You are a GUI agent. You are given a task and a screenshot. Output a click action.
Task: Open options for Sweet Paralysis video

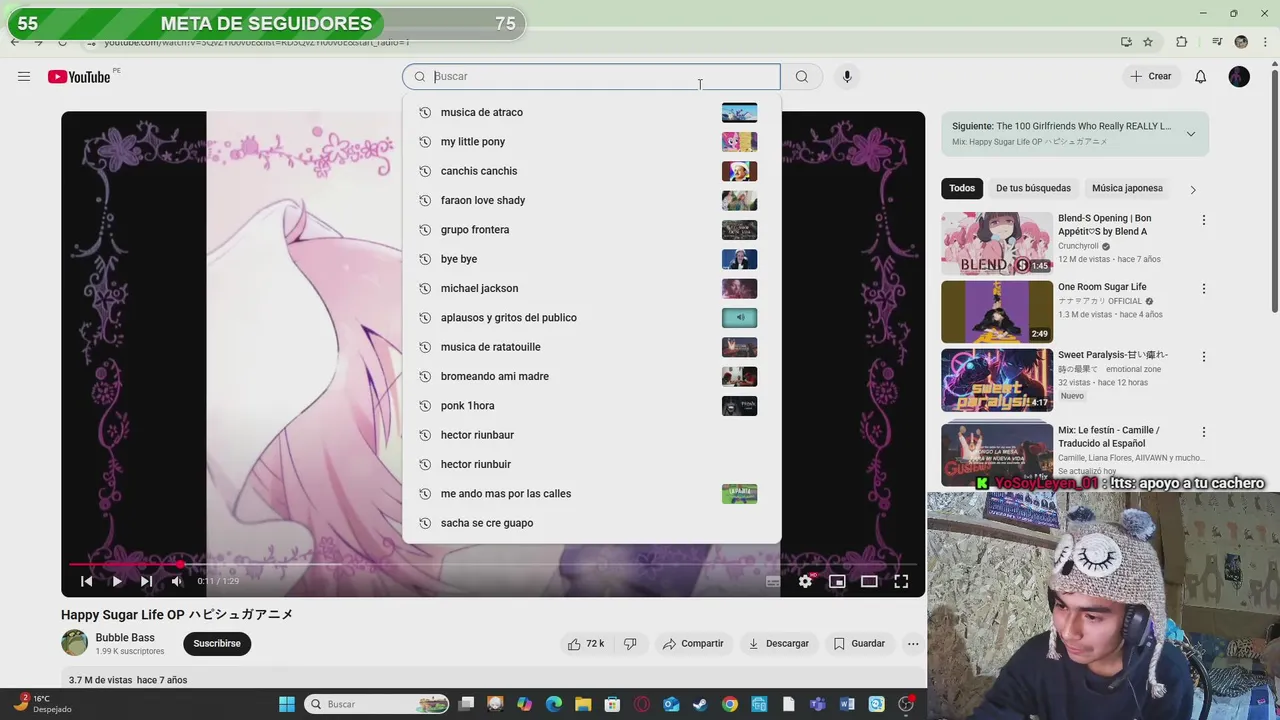(1204, 357)
